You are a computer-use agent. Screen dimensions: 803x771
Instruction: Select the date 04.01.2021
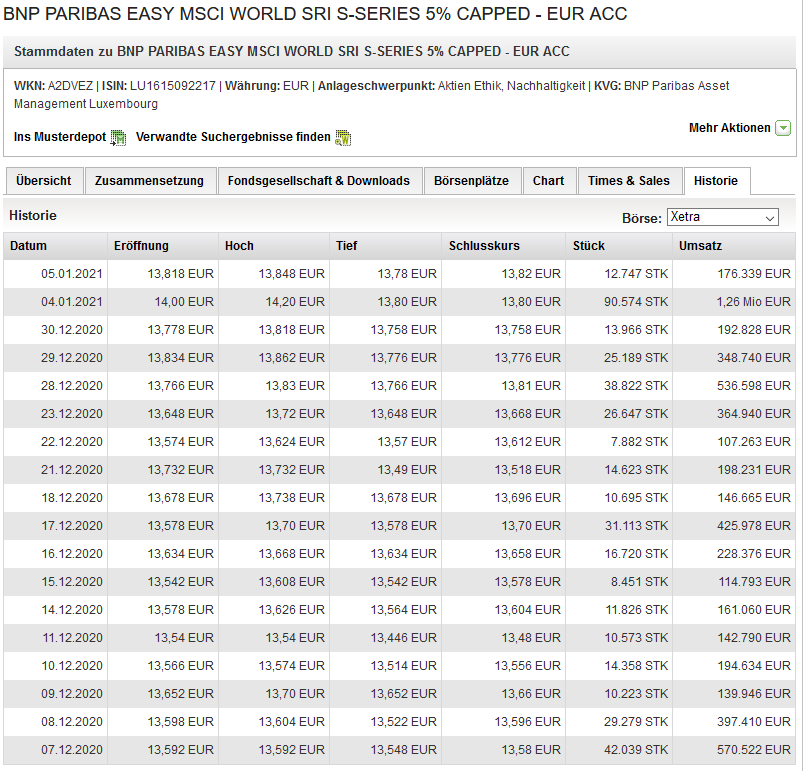72,302
